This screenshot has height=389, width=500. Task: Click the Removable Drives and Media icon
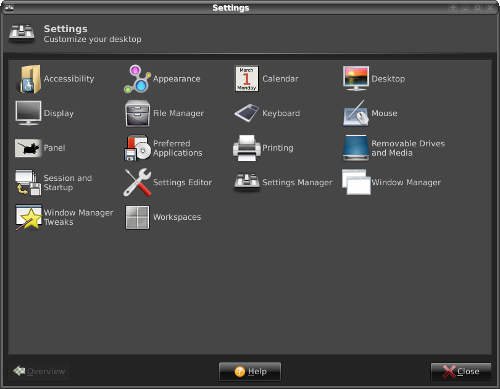[x=356, y=148]
